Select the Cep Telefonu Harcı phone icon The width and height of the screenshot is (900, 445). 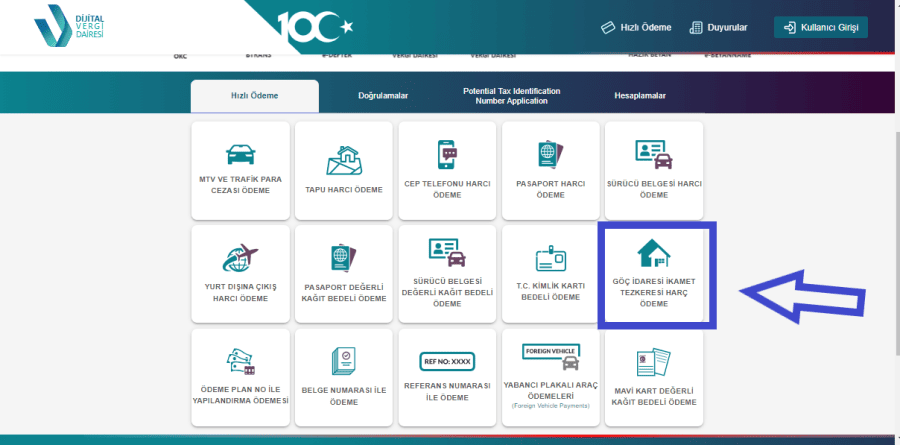click(448, 155)
